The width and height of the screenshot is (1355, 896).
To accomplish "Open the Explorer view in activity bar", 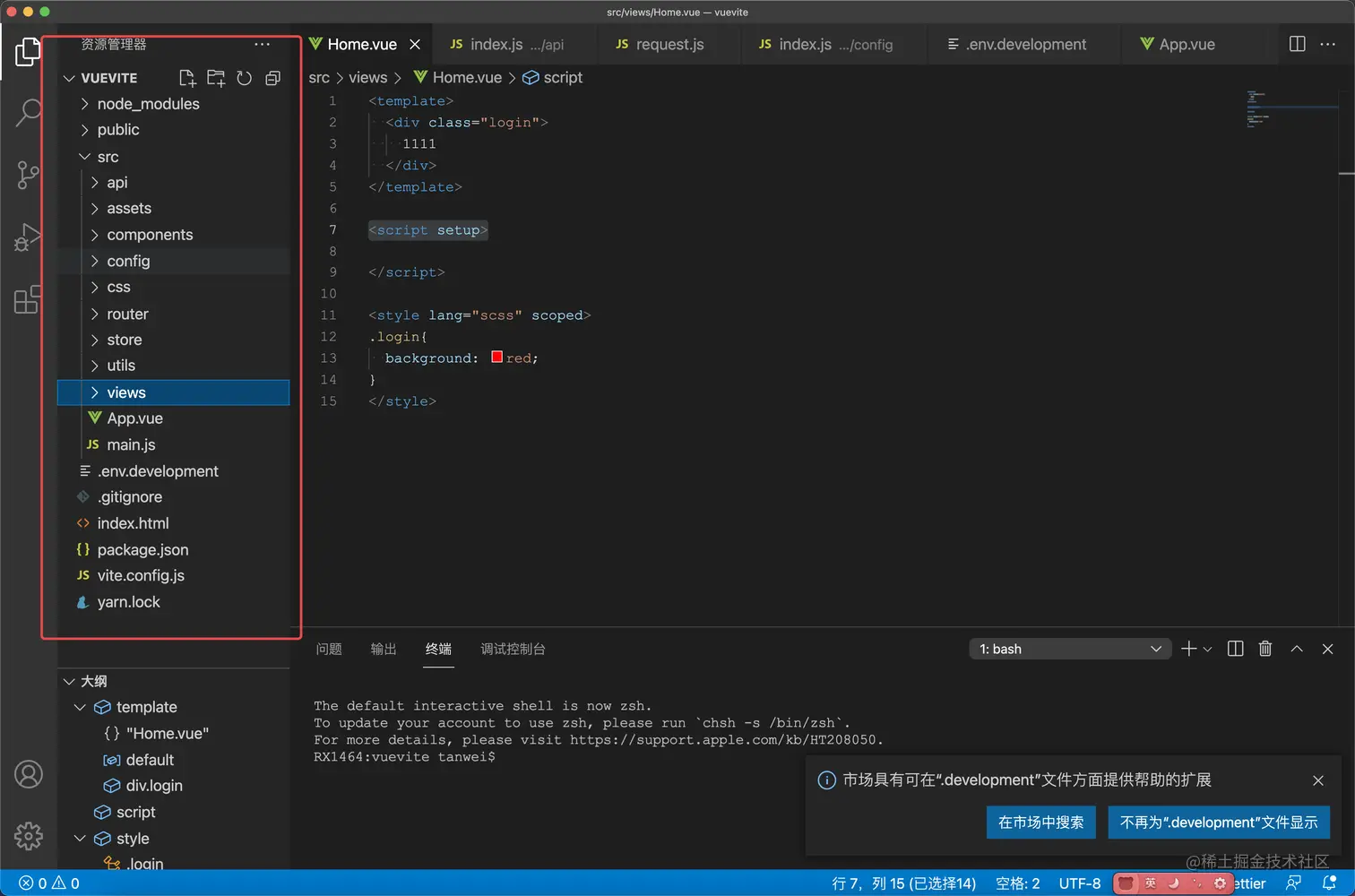I will [x=28, y=52].
